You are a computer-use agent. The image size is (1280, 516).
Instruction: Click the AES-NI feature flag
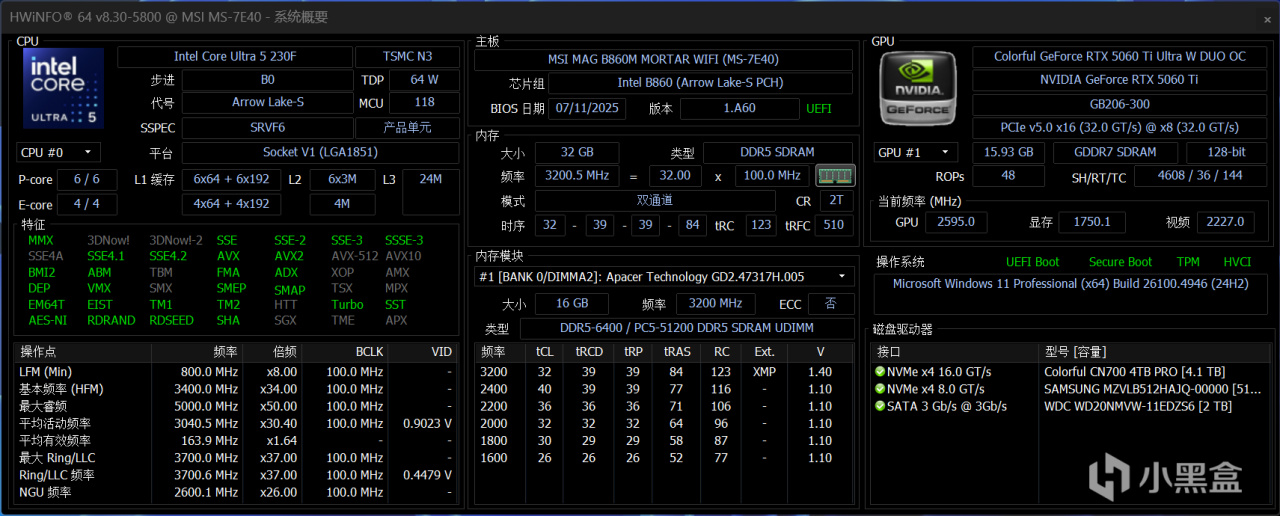coord(47,320)
